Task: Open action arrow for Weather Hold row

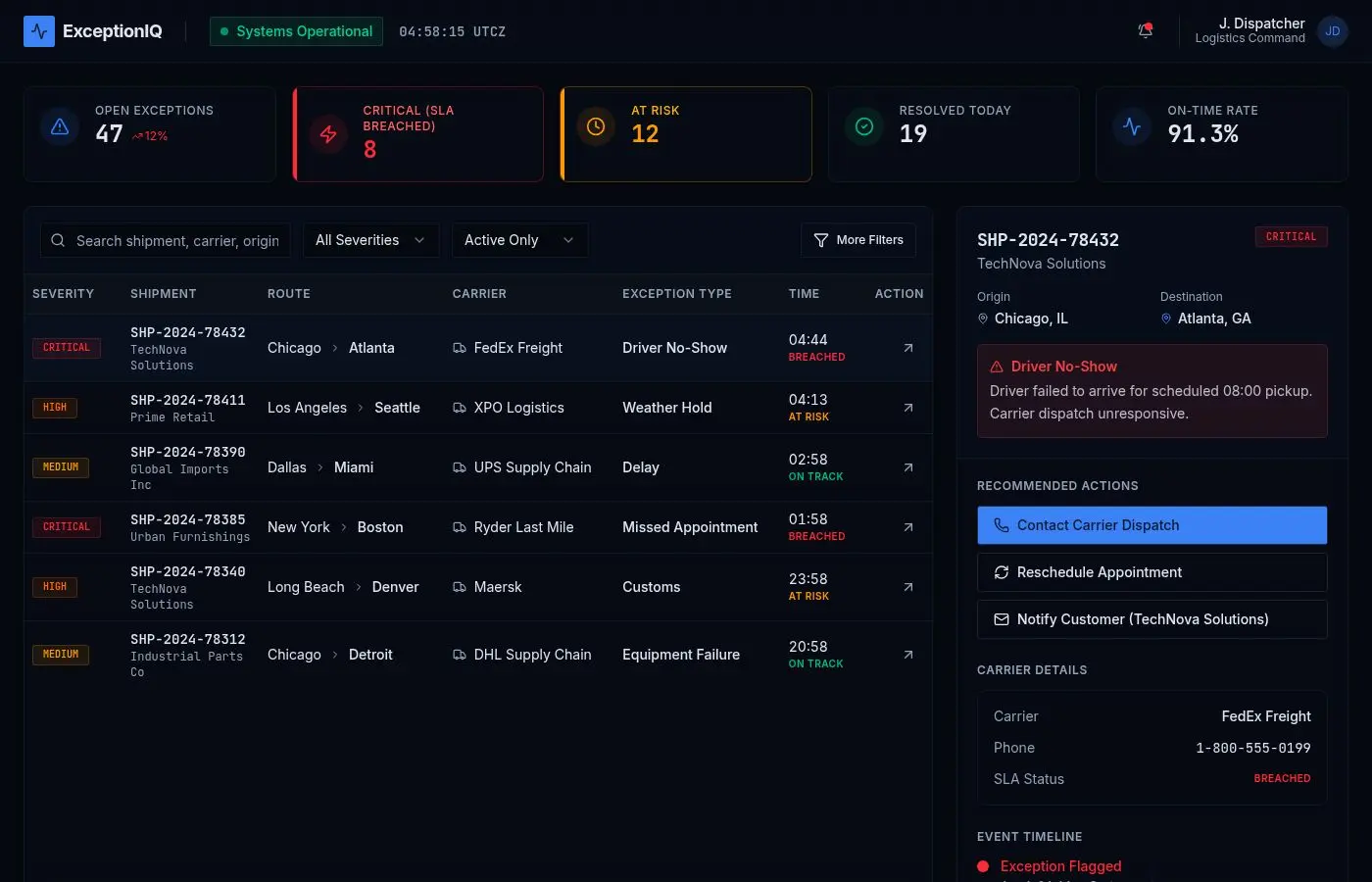Action: pos(907,408)
